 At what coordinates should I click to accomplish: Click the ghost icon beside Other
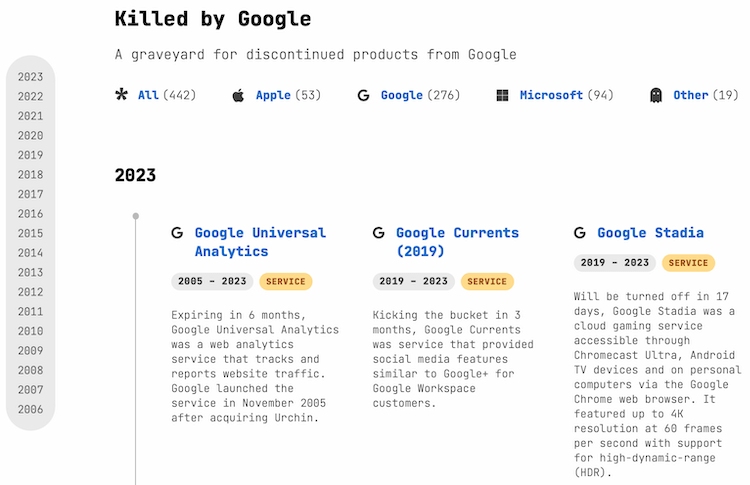(x=656, y=95)
